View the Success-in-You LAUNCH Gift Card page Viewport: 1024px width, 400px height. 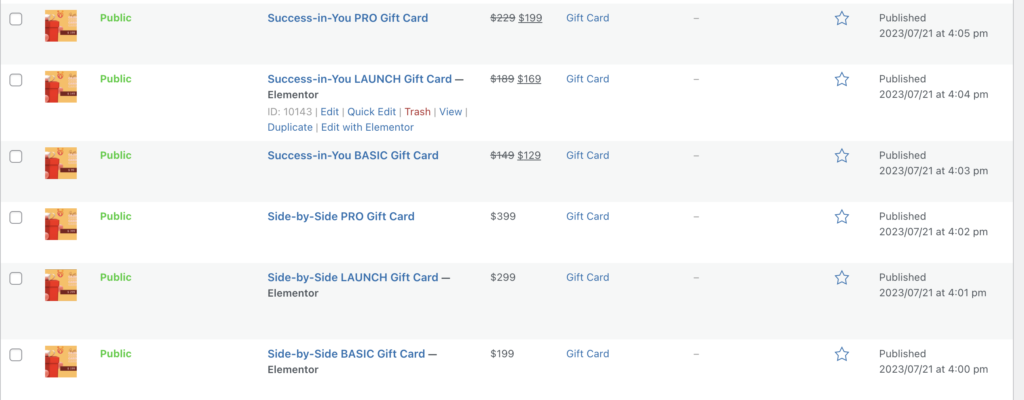[x=451, y=112]
